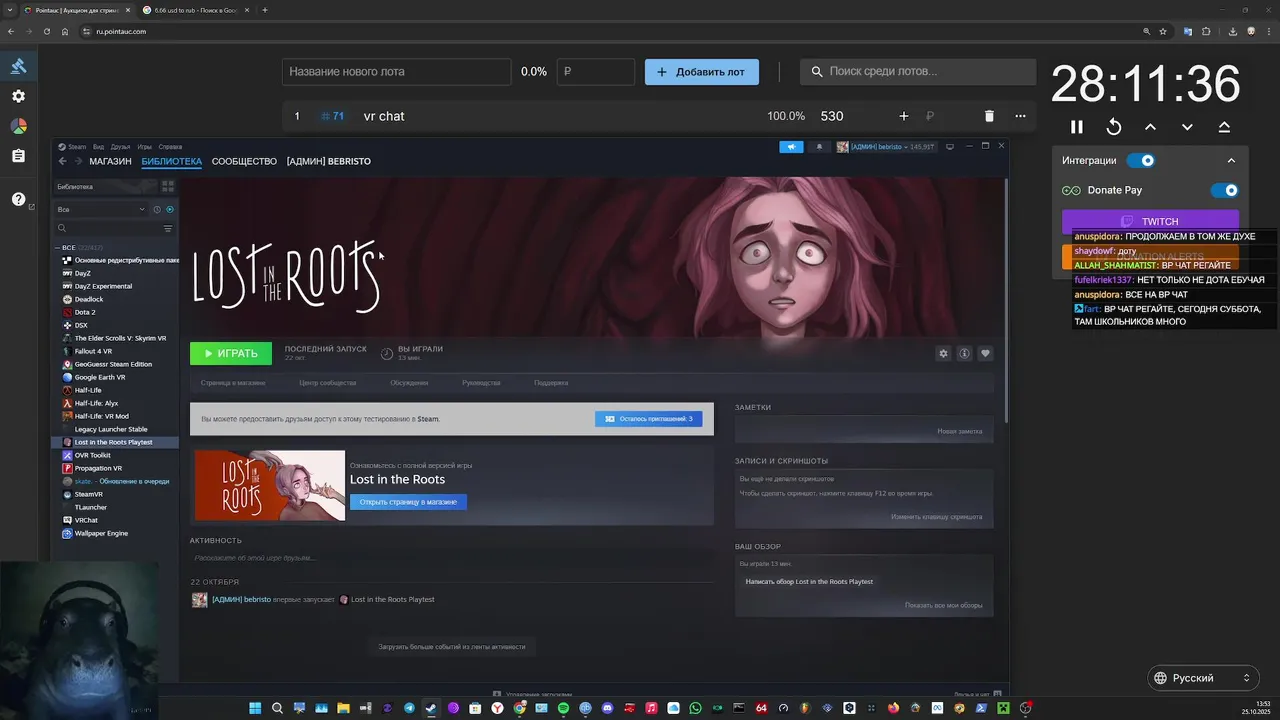
Task: Click the Lost in the Roots thumbnail
Action: pyautogui.click(x=270, y=485)
